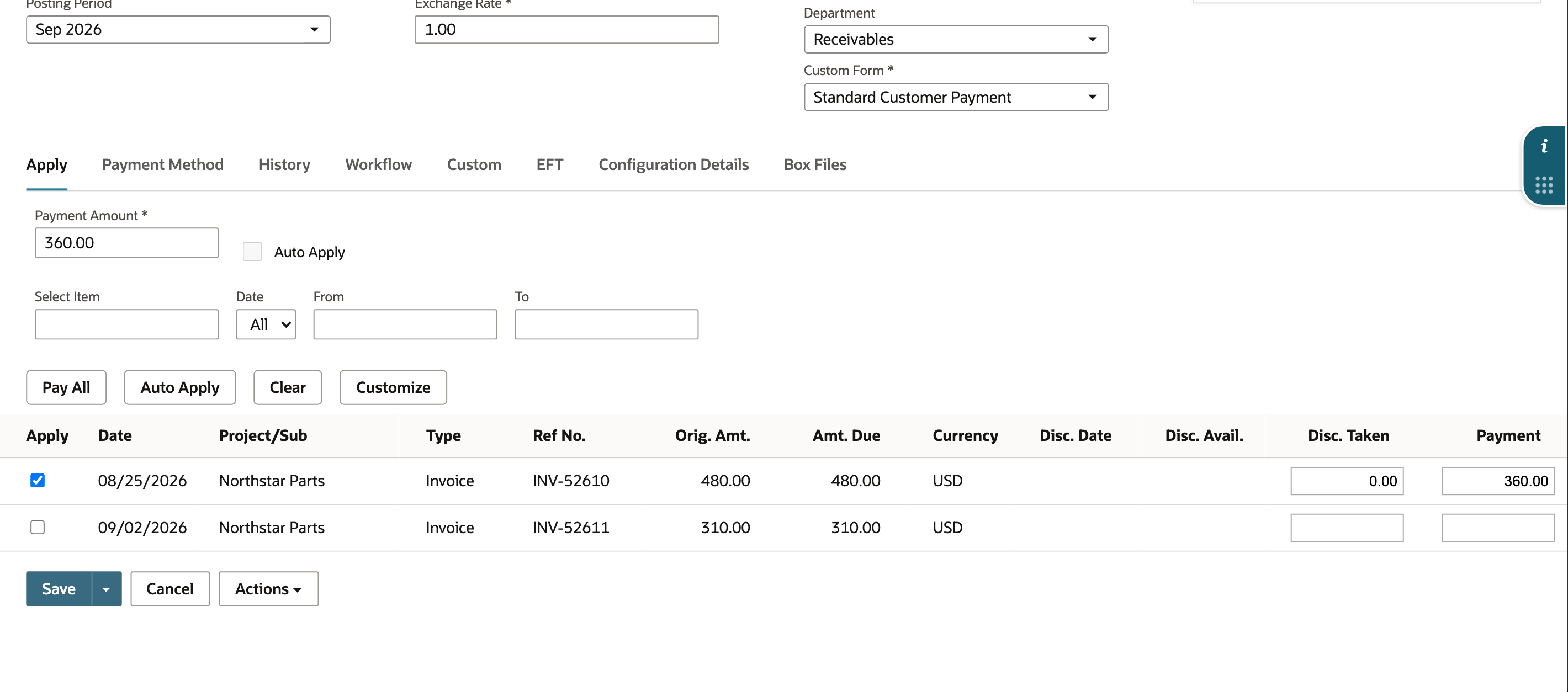
Task: Click the Amt. Due column header
Action: (846, 436)
